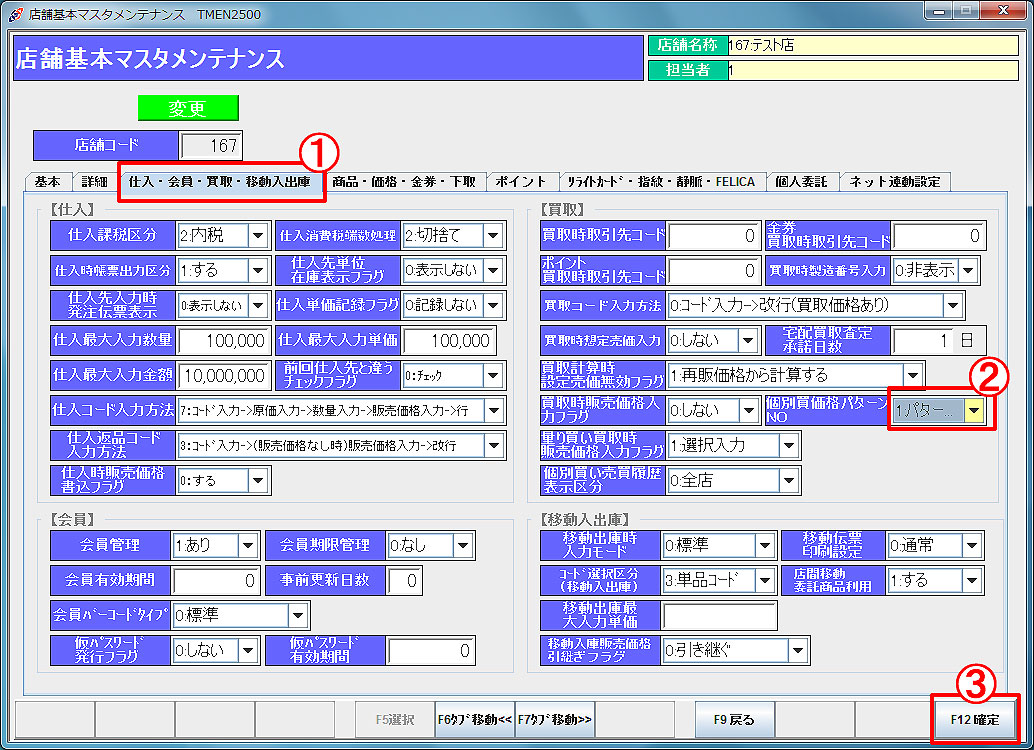Expand the 買取コード入力方法 combo box
This screenshot has height=750, width=1034.
coord(953,305)
